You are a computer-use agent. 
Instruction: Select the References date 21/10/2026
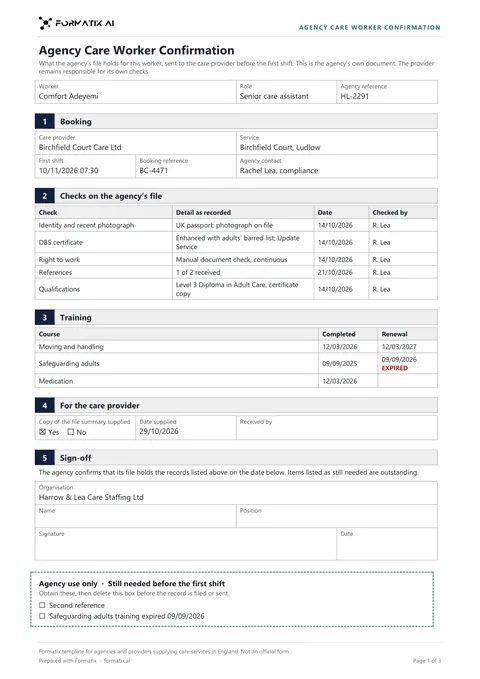coord(335,272)
